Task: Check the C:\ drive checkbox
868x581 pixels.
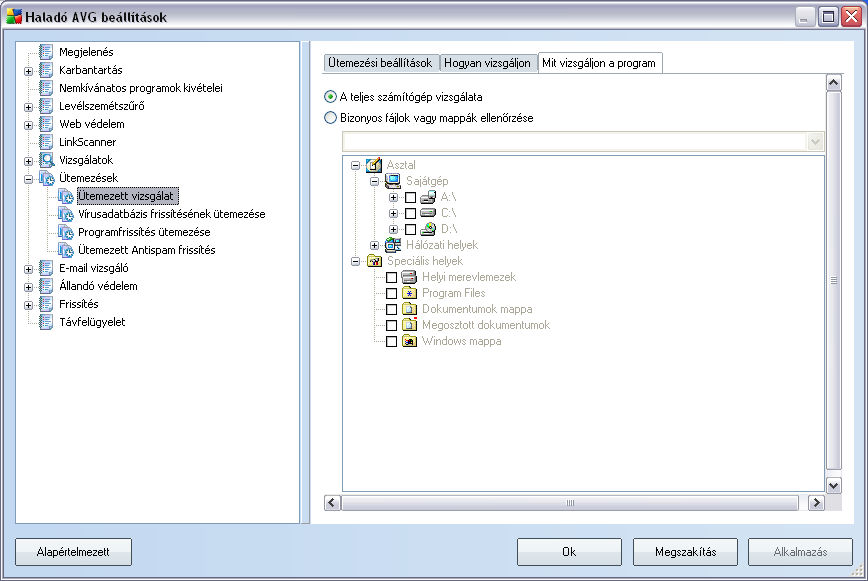Action: (410, 214)
